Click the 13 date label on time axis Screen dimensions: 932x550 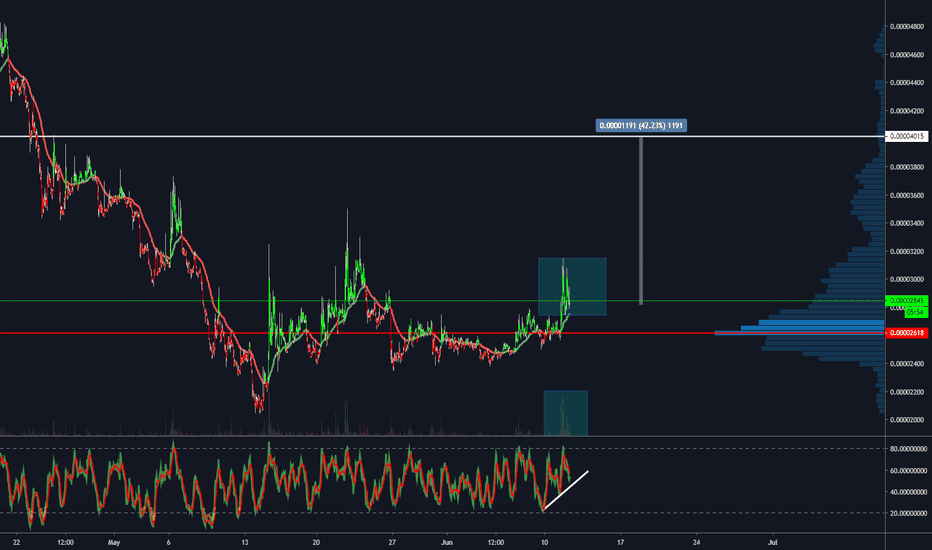[245, 542]
